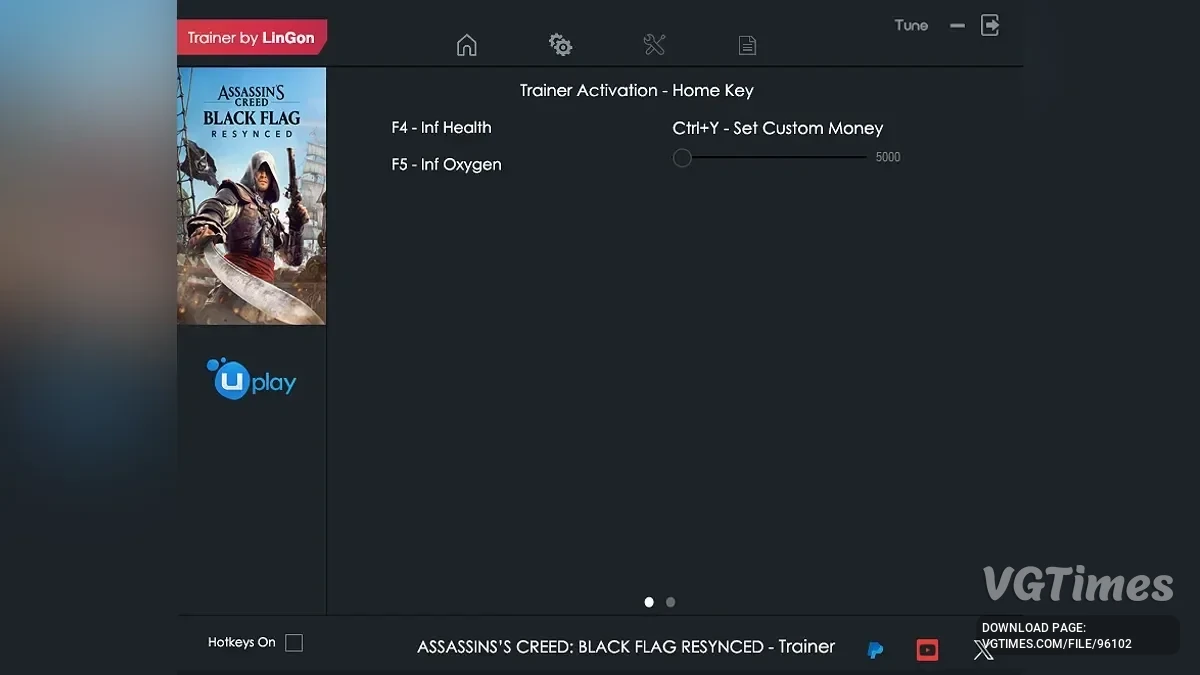Open the YouTube channel icon

[x=927, y=650]
